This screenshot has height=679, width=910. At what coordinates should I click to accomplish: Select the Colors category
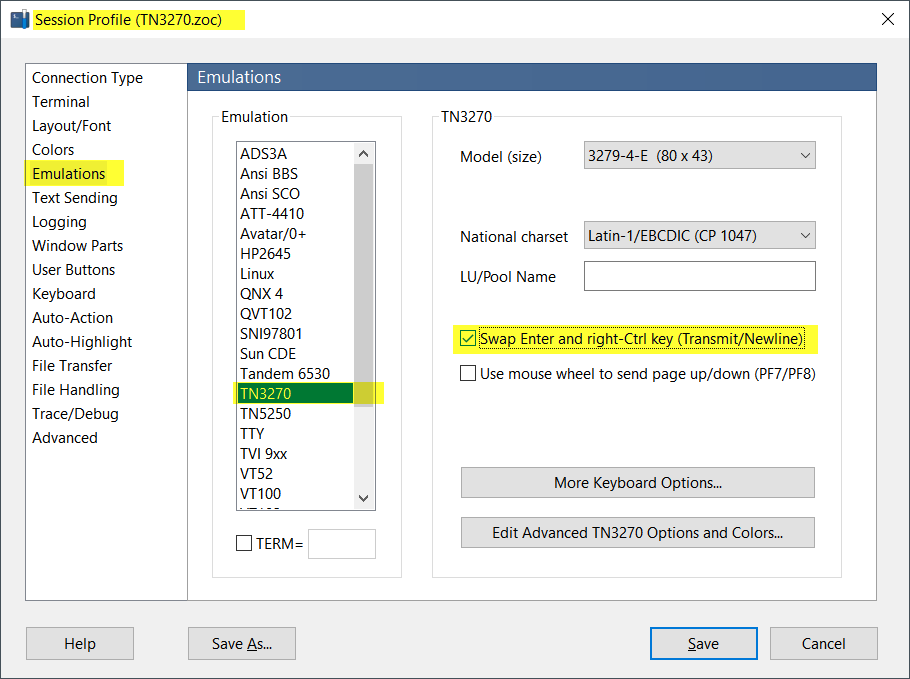click(x=53, y=150)
